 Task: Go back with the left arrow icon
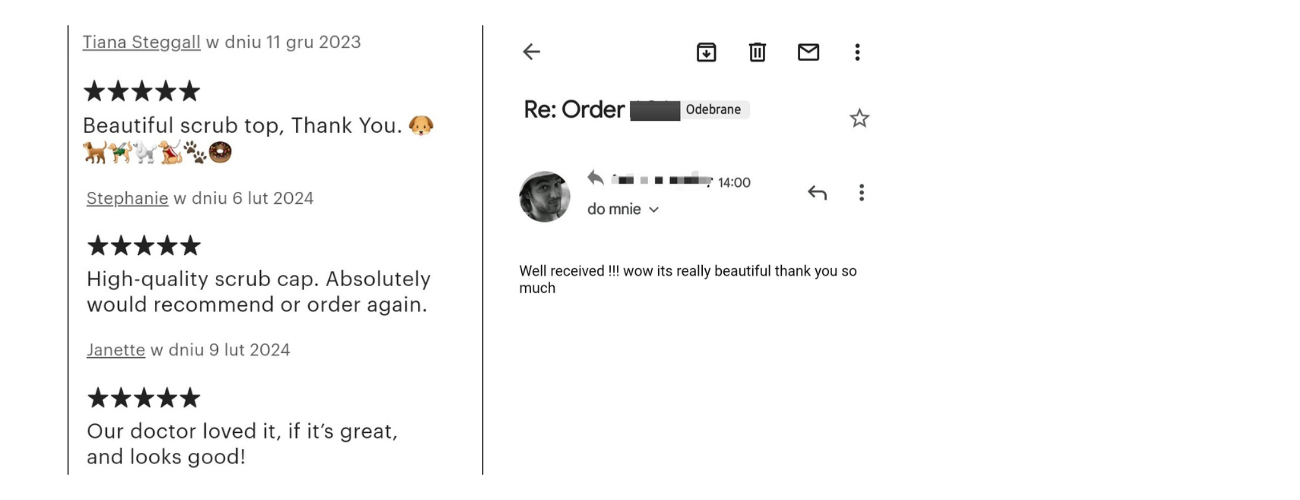[531, 52]
